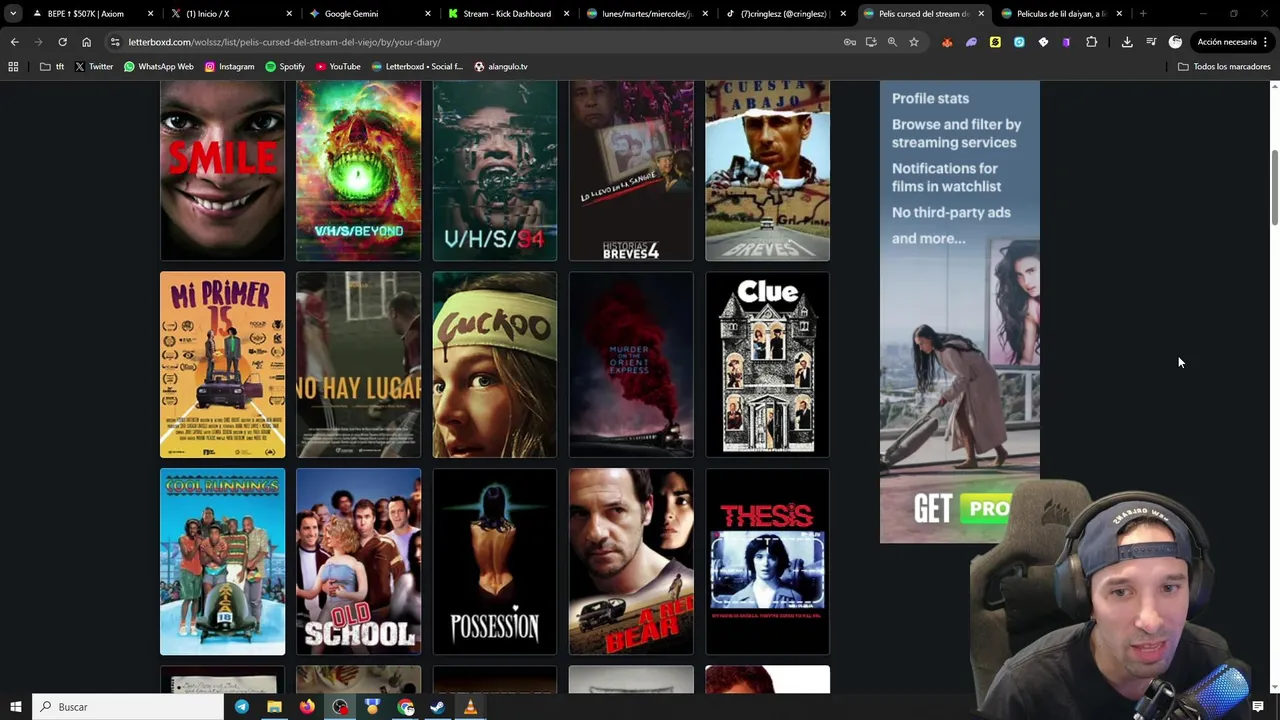Open the A Red Bear poster
Image resolution: width=1280 pixels, height=720 pixels.
click(x=631, y=561)
